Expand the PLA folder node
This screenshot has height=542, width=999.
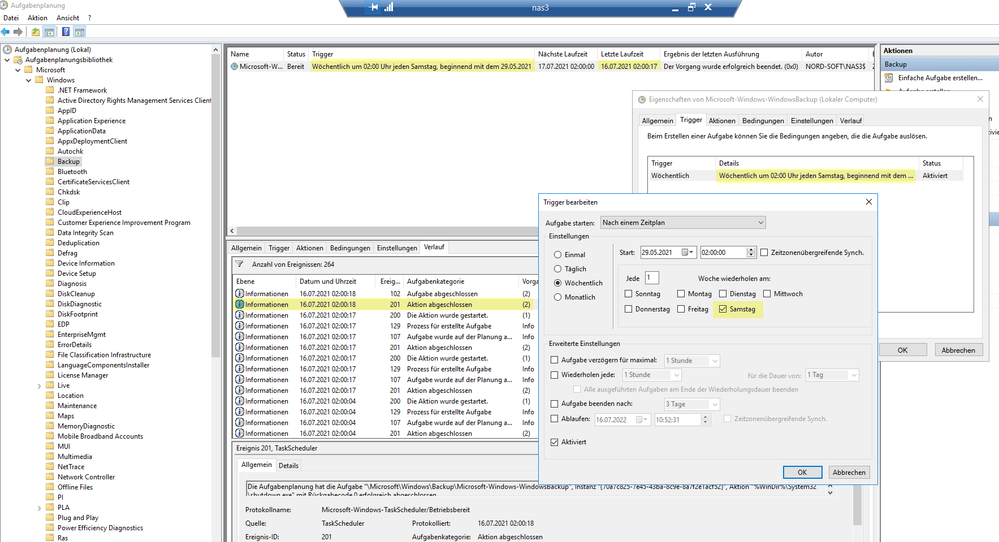[x=40, y=508]
